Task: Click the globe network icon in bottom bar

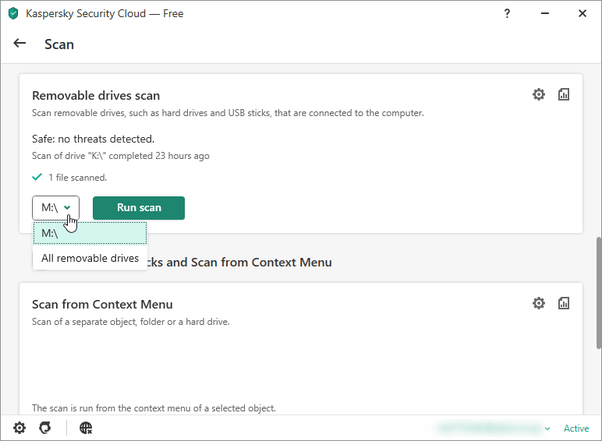Action: (x=86, y=428)
